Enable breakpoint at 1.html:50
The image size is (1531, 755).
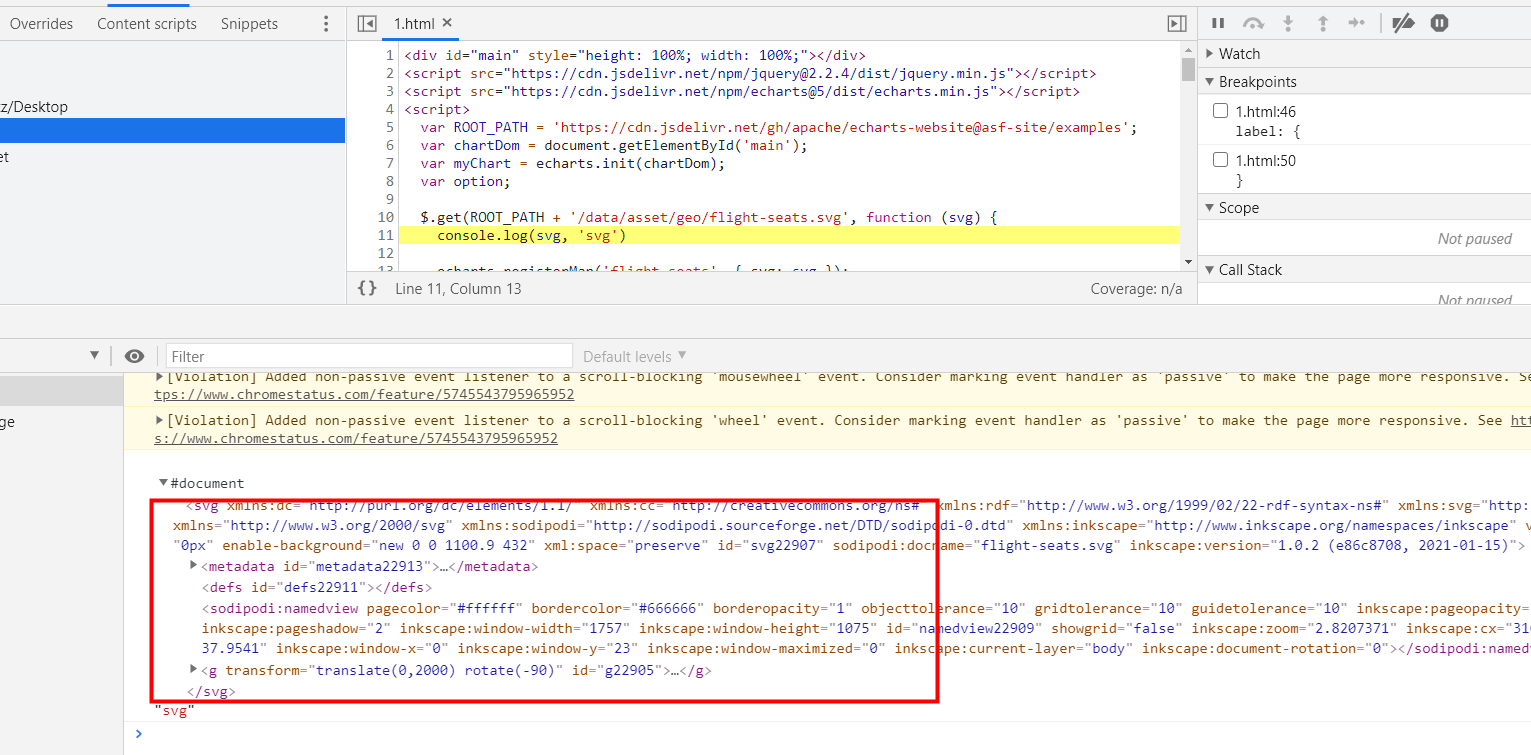click(1220, 160)
